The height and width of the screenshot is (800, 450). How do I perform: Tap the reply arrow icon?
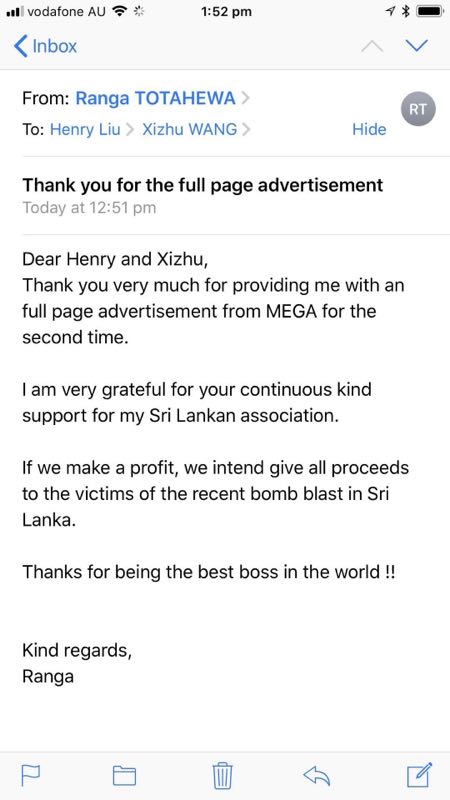(x=316, y=776)
